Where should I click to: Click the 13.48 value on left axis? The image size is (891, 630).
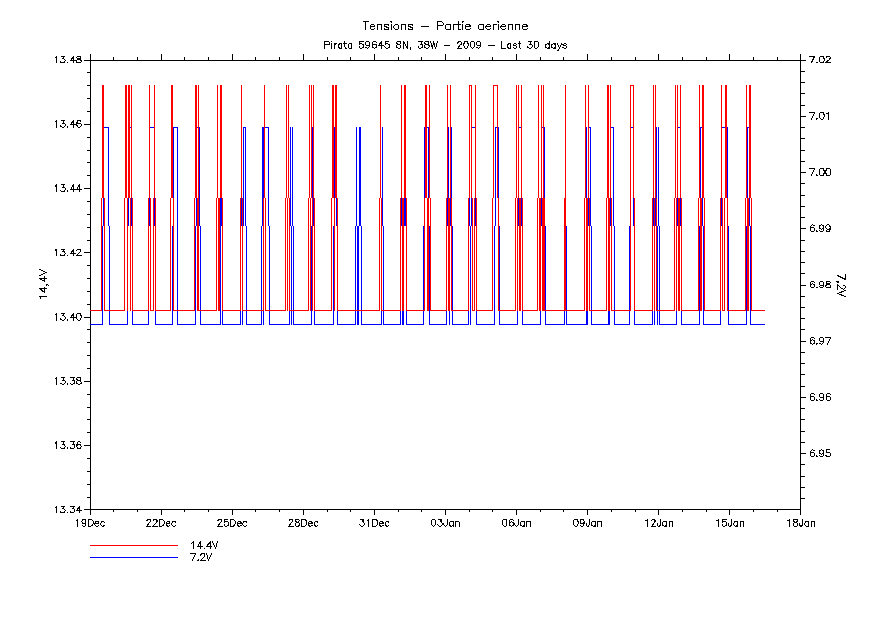(x=69, y=60)
